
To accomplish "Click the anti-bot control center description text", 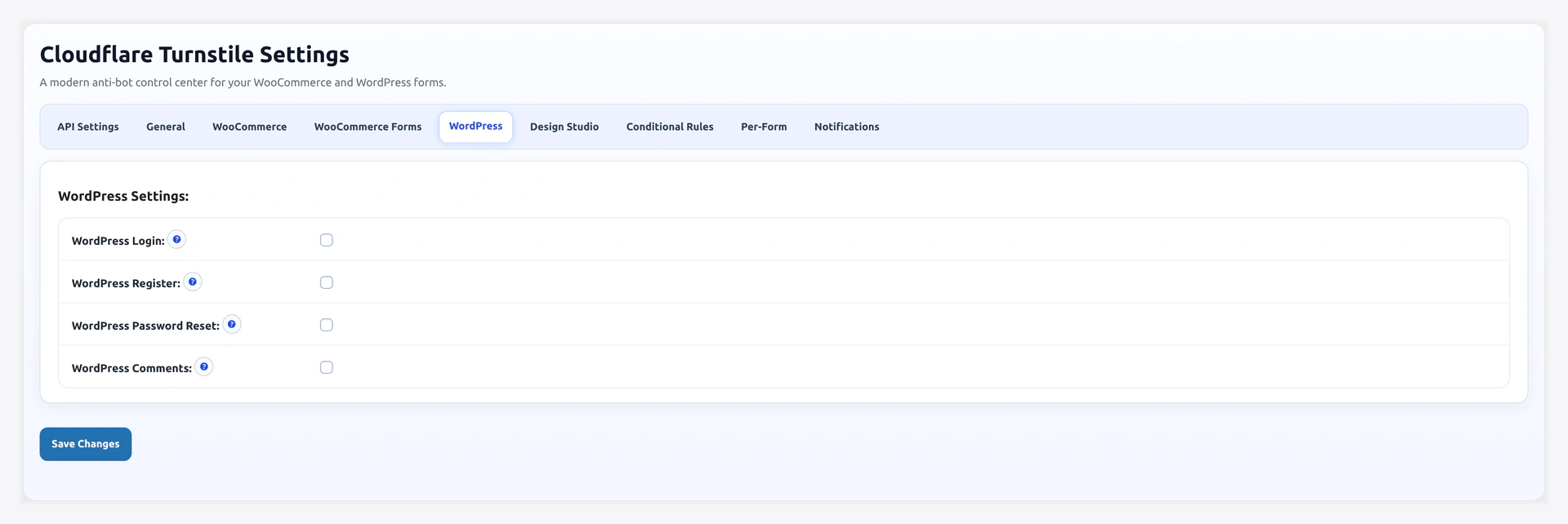I will [x=243, y=82].
